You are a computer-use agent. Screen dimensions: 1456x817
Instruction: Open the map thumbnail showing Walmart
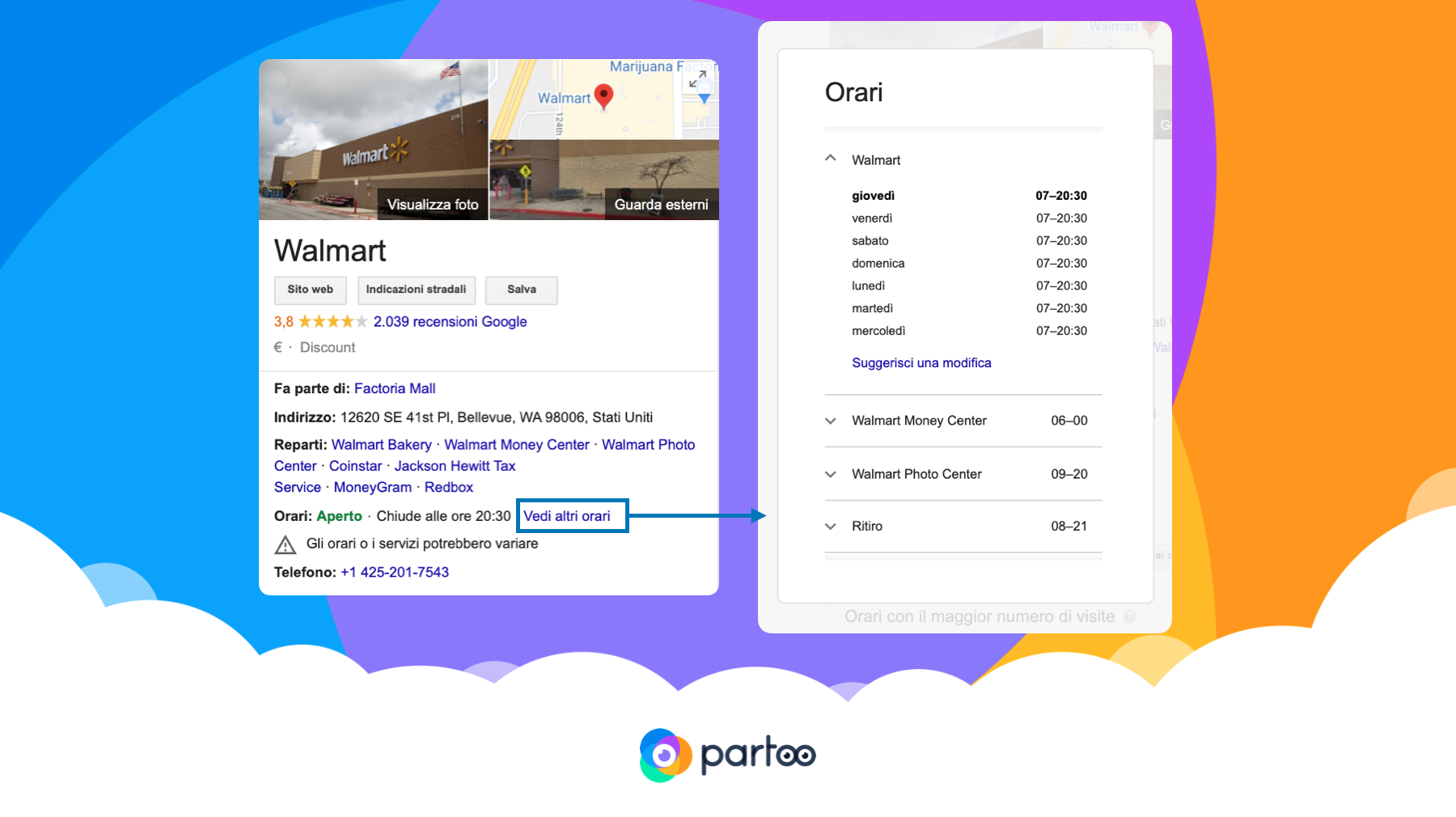click(x=603, y=99)
